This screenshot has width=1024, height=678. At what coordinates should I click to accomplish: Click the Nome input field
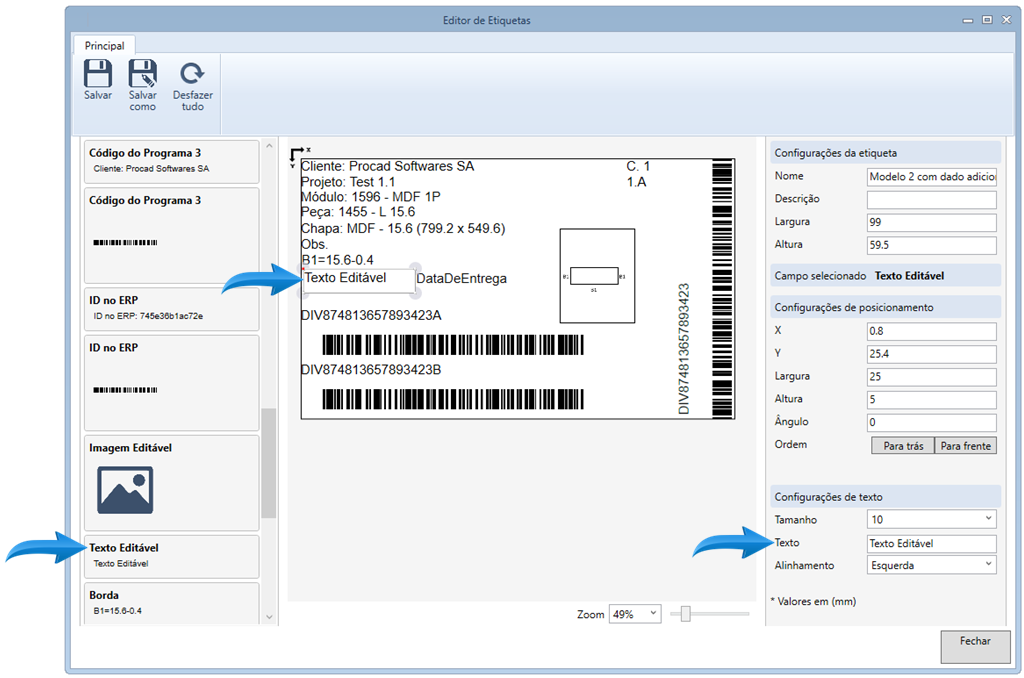tap(931, 177)
